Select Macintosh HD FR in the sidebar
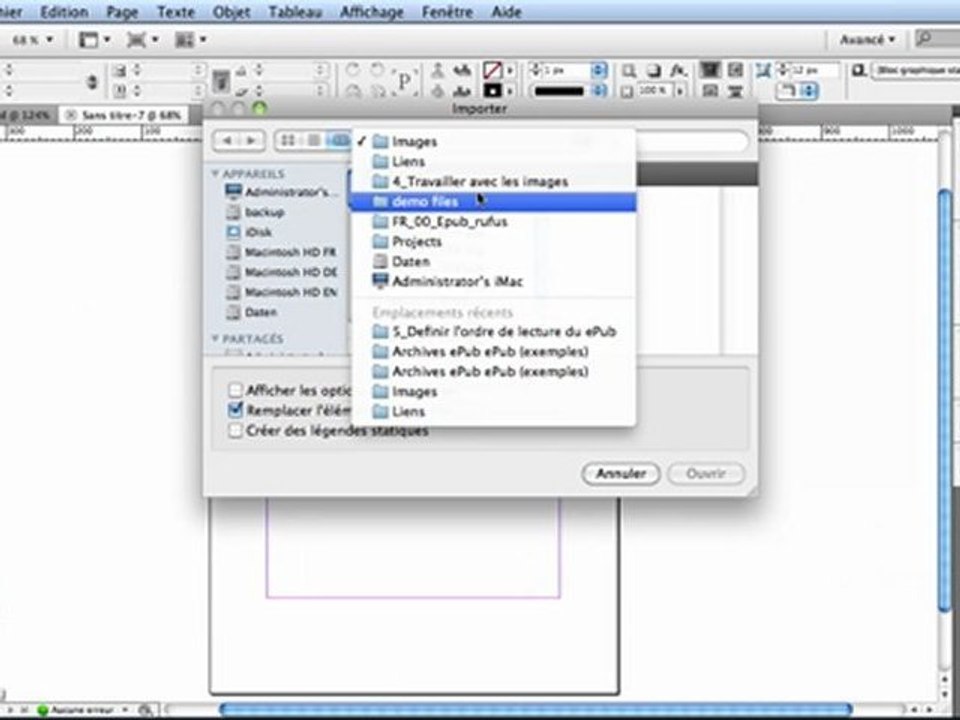960x720 pixels. click(282, 252)
